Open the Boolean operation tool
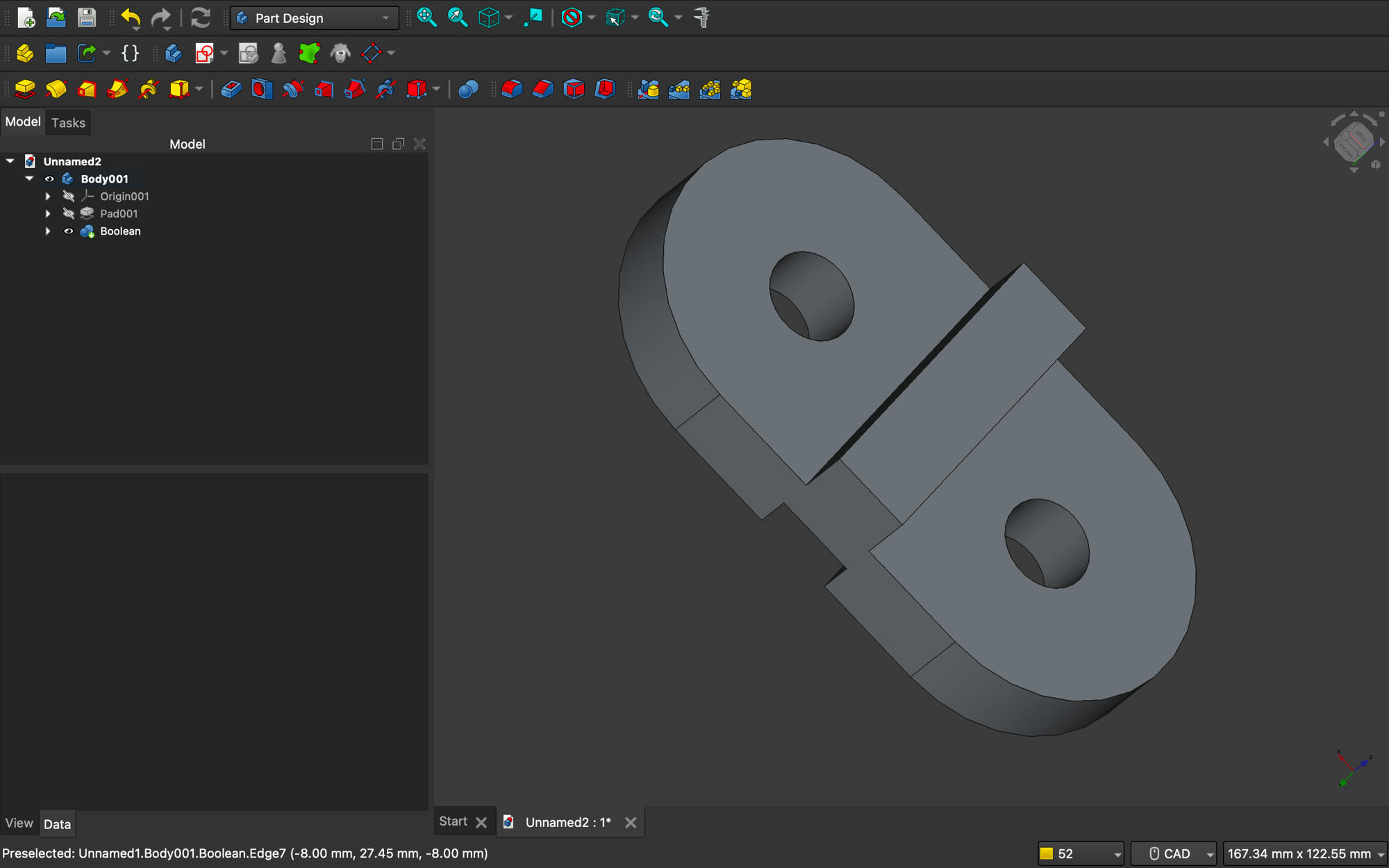 click(x=467, y=89)
